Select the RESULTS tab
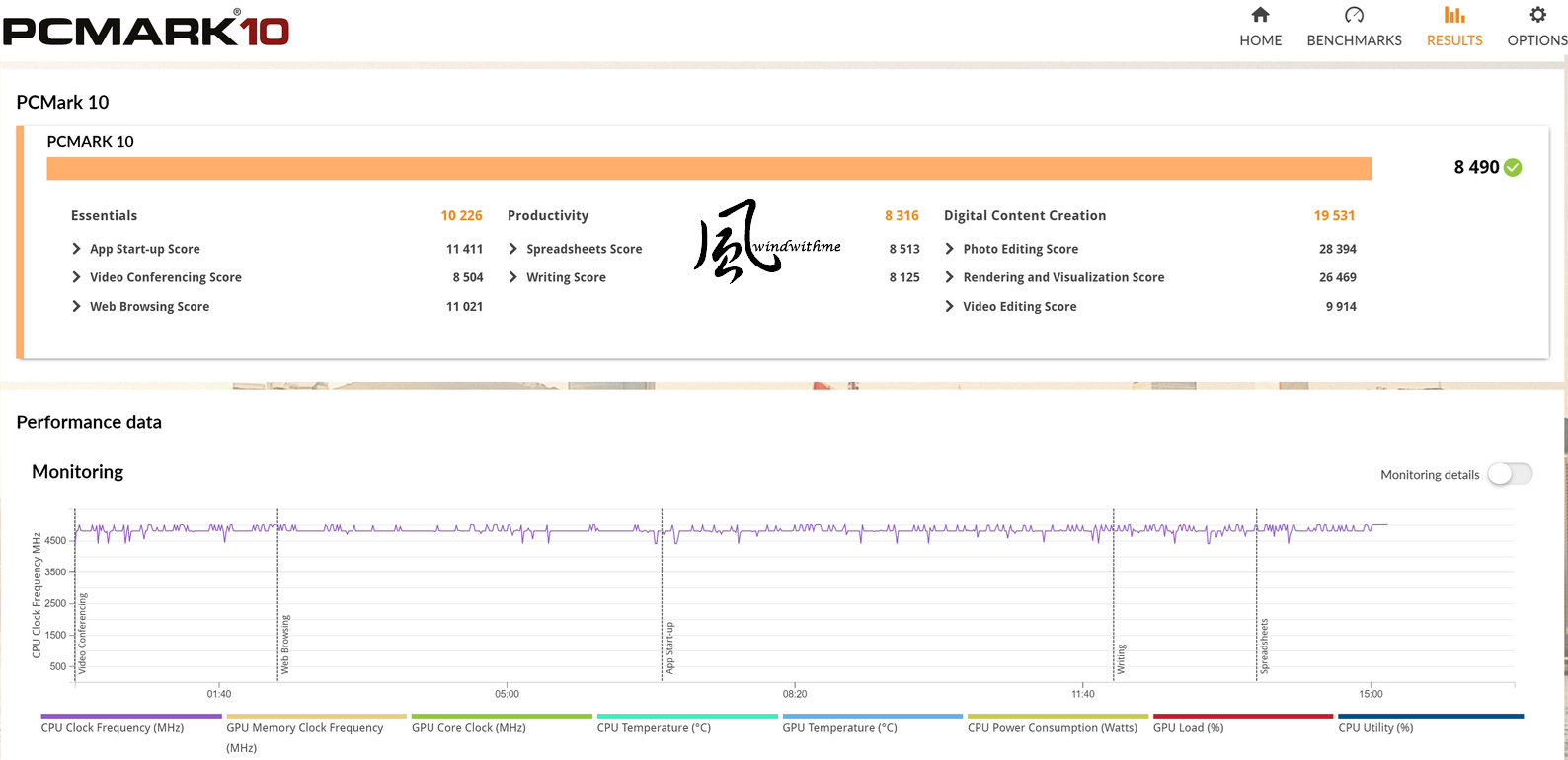Image resolution: width=1568 pixels, height=760 pixels. (1454, 40)
